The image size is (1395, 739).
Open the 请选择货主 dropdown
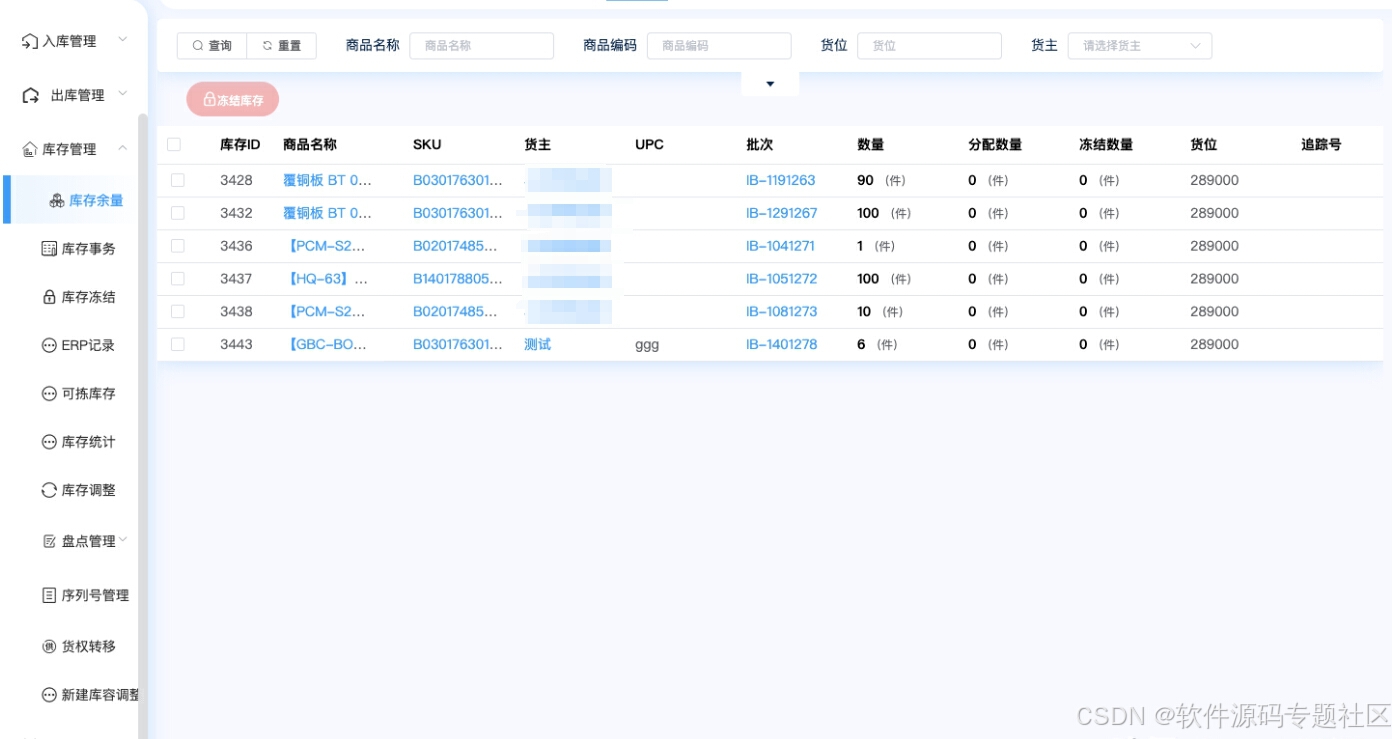[x=1138, y=45]
